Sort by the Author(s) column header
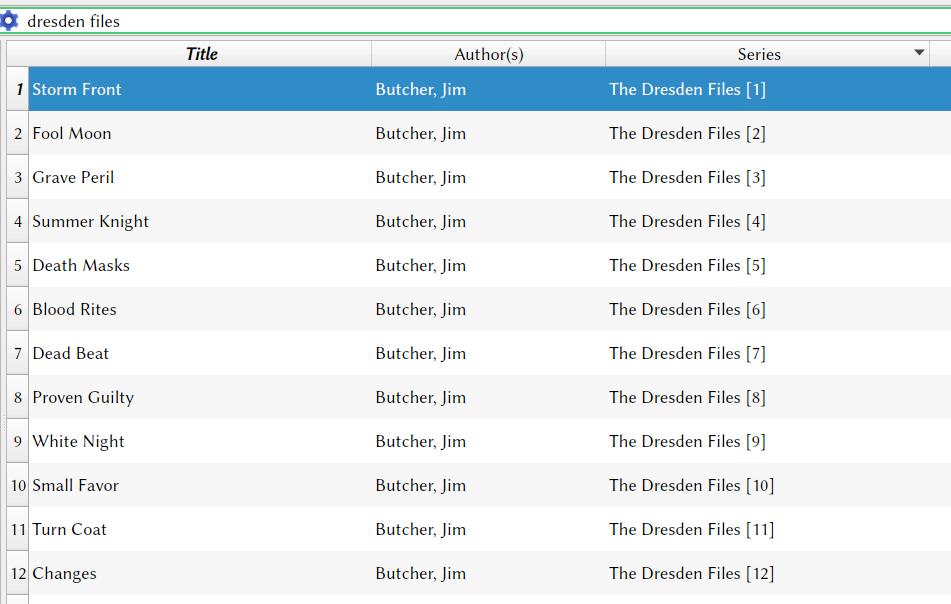The image size is (951, 604). (489, 54)
